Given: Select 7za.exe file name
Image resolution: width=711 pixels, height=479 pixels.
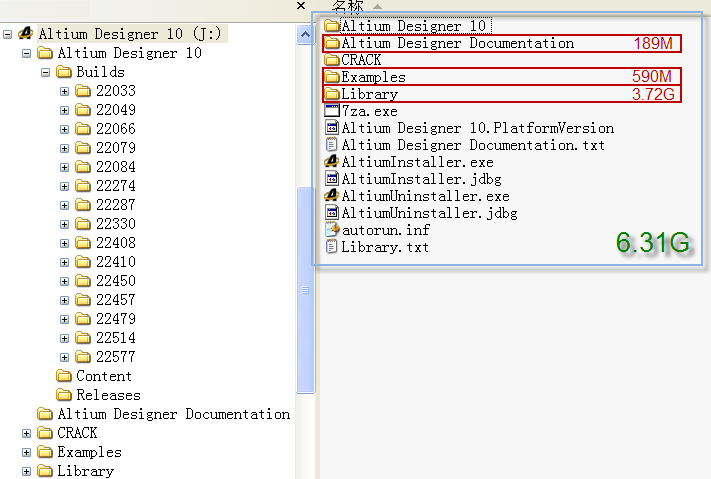Looking at the screenshot, I should pos(370,111).
